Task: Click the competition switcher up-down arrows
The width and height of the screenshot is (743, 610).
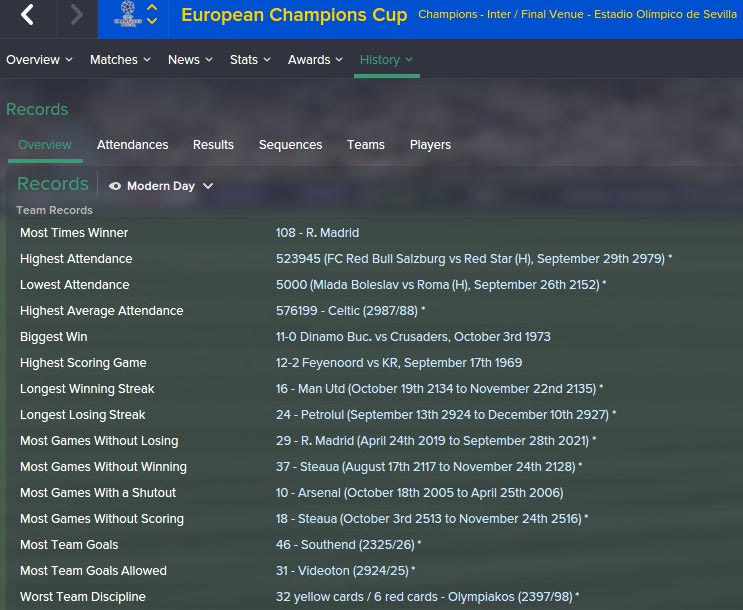Action: click(x=152, y=14)
